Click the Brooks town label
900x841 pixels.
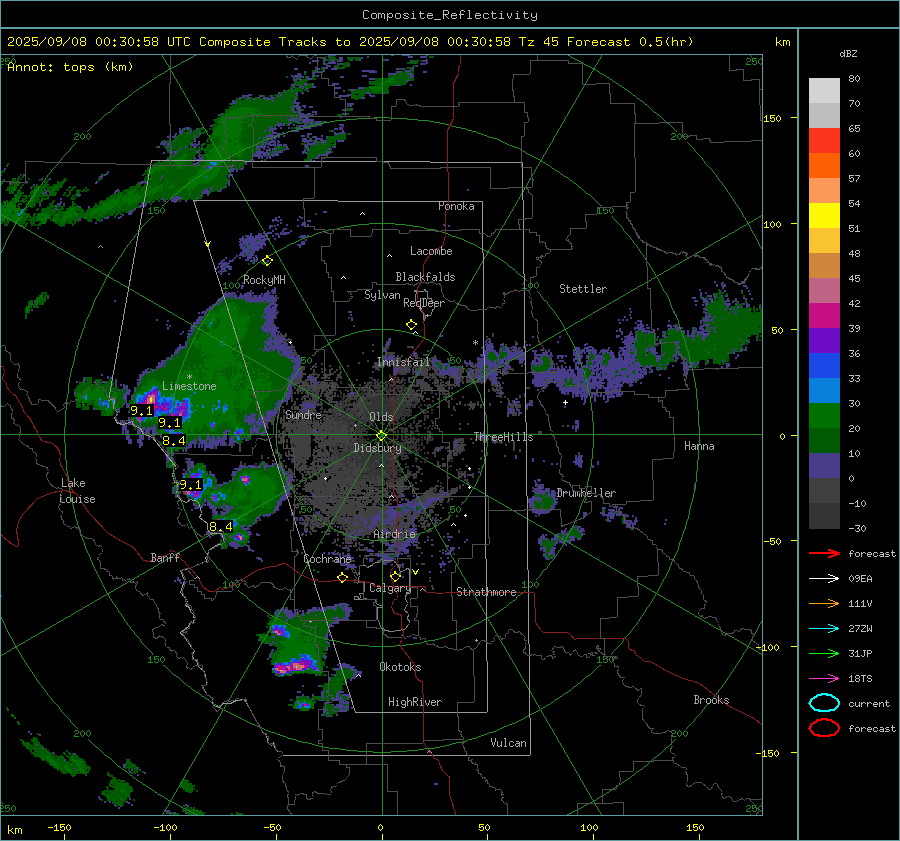pos(711,700)
